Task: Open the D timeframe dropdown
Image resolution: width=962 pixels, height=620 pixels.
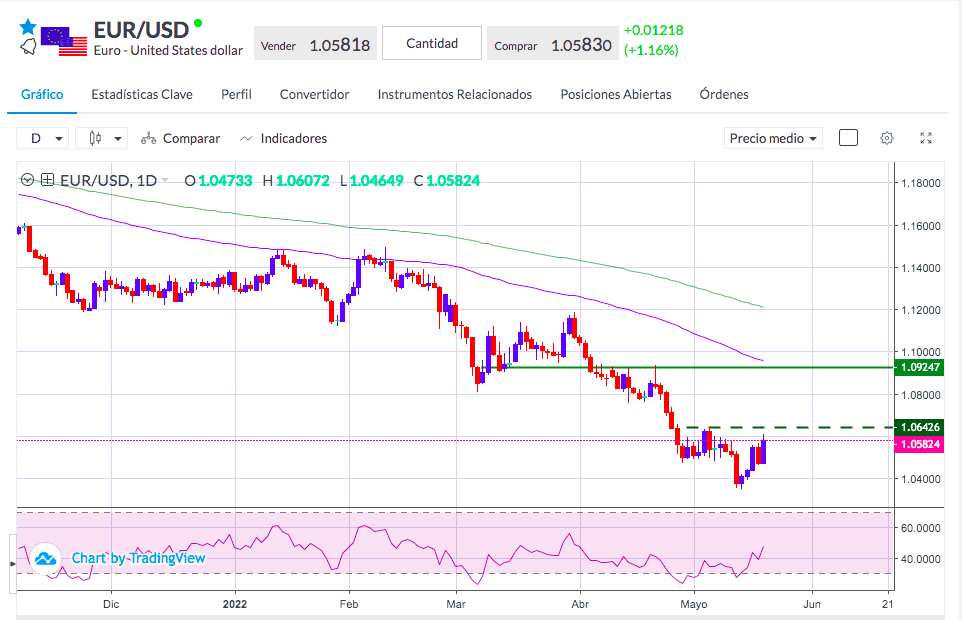Action: tap(42, 139)
